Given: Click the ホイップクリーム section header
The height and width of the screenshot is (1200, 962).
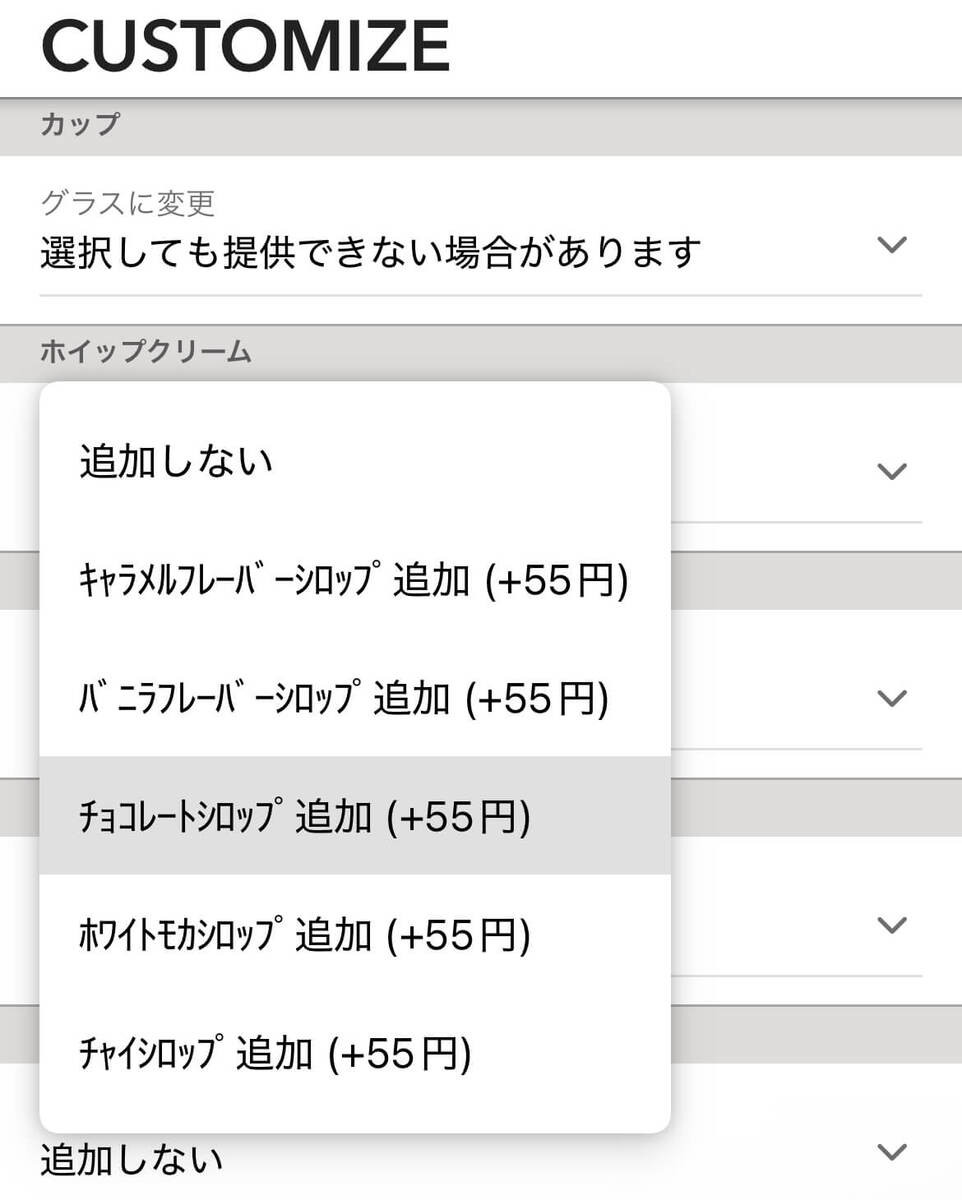Looking at the screenshot, I should 145,351.
